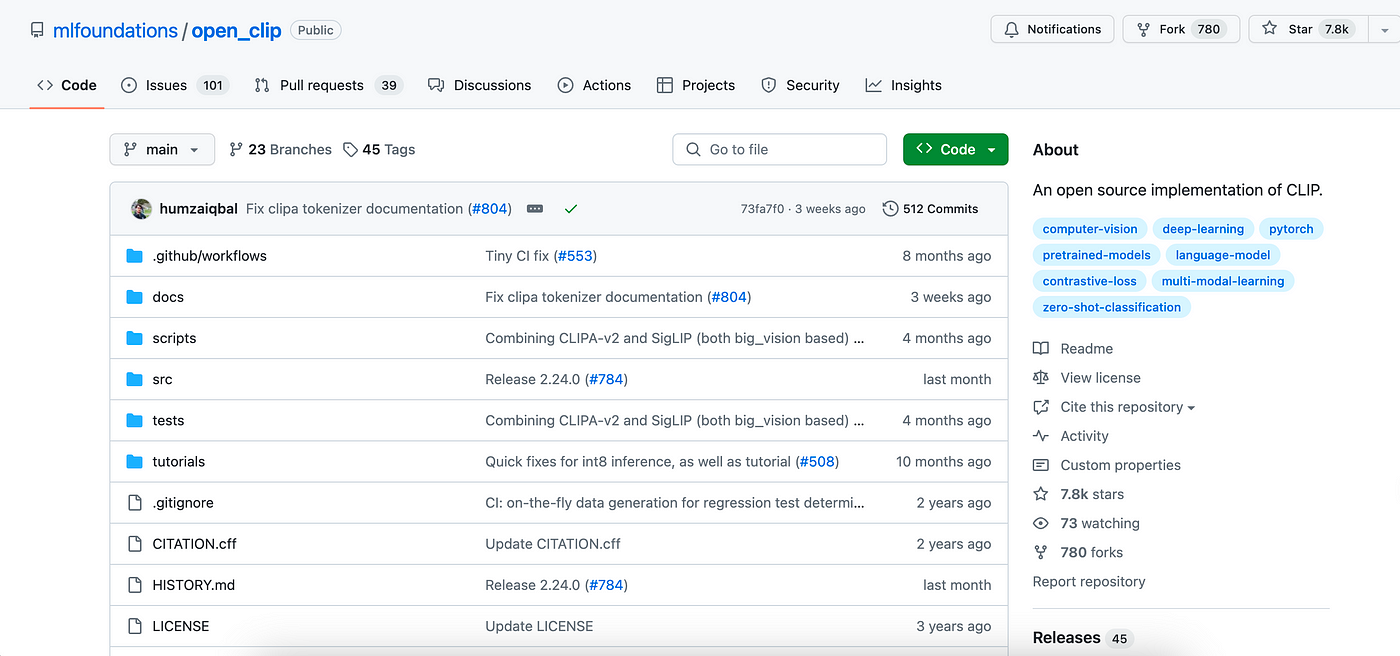This screenshot has height=656, width=1400.
Task: Open the 512 Commits history
Action: pyautogui.click(x=930, y=209)
